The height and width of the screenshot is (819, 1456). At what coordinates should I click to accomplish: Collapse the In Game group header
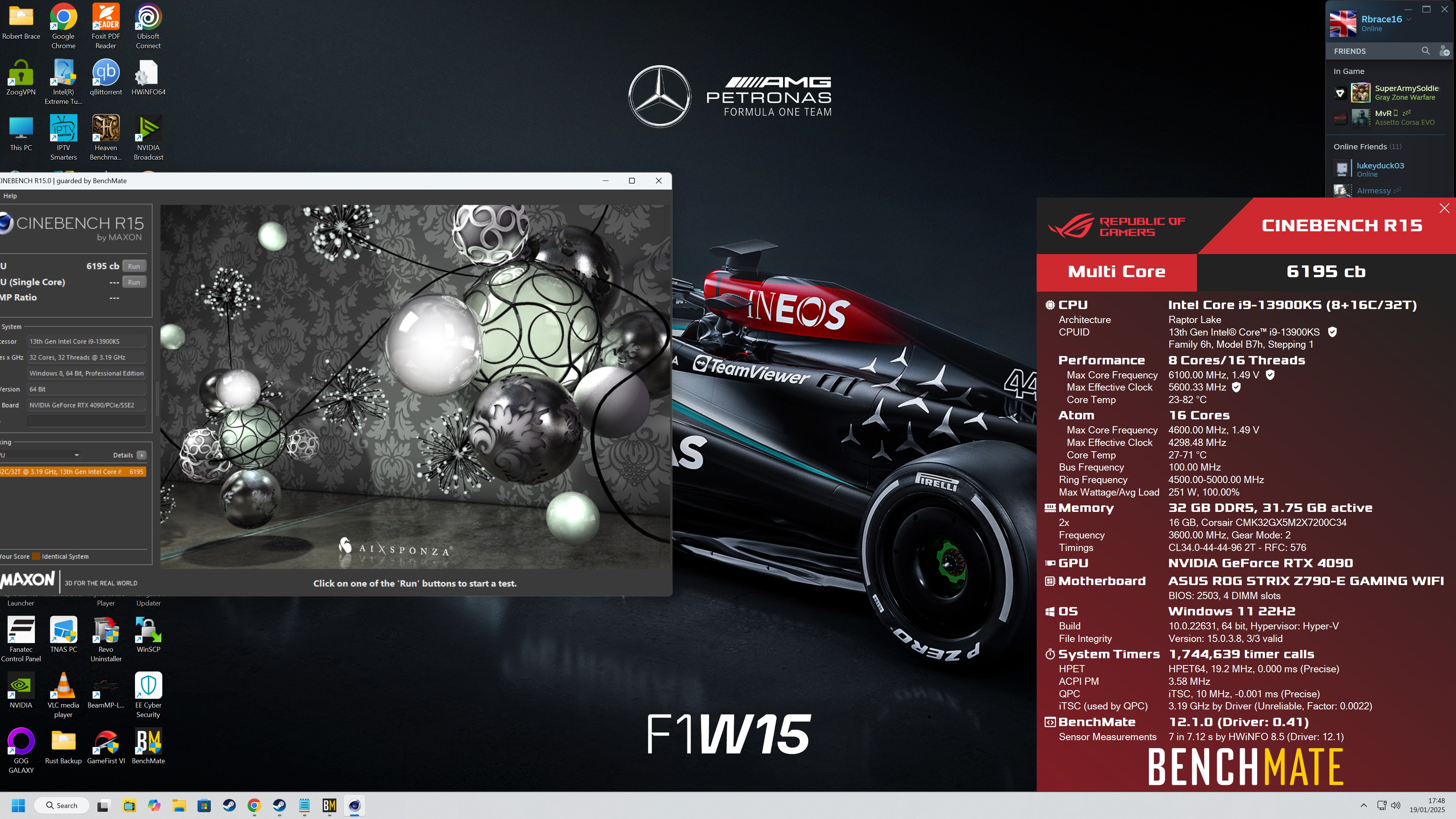pos(1349,71)
